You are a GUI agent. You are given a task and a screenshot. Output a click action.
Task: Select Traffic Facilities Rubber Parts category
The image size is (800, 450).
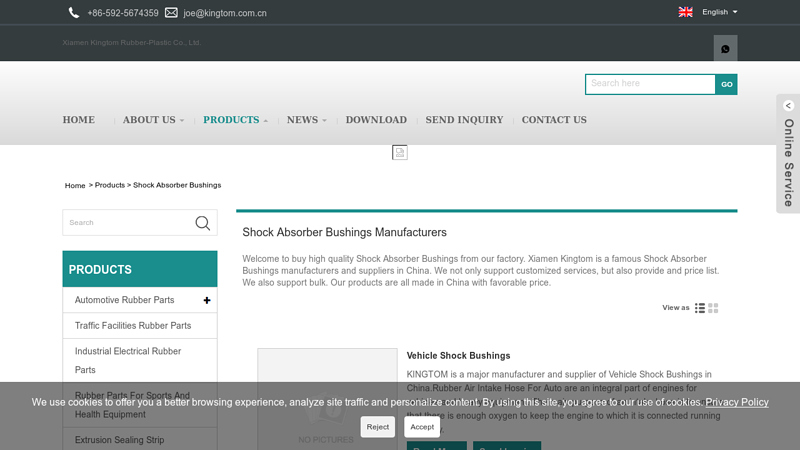tap(133, 326)
